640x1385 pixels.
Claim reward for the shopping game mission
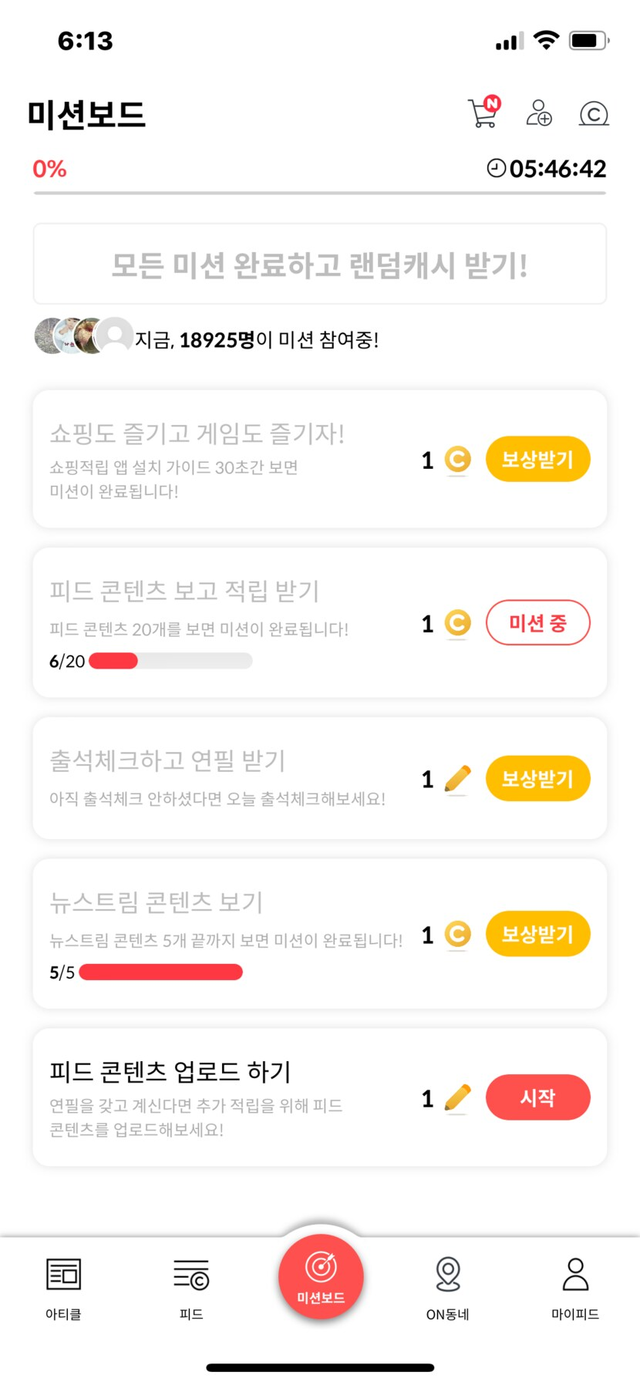(538, 460)
